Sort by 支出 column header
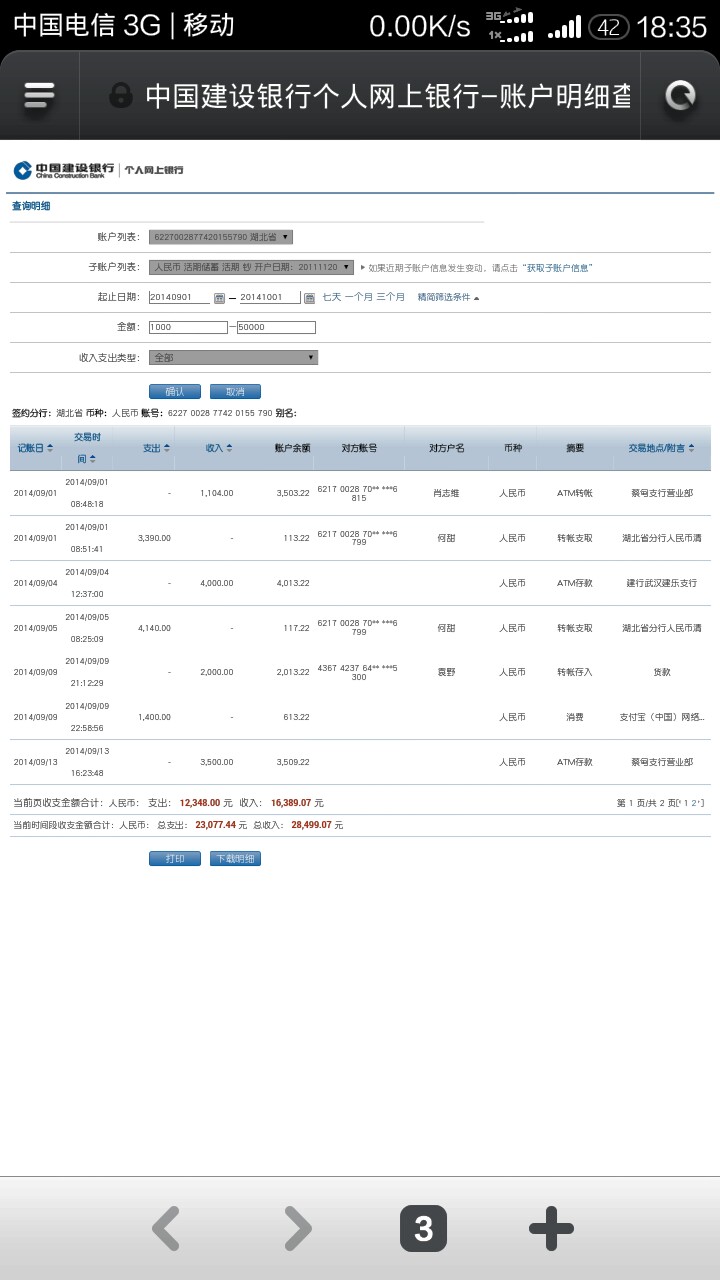This screenshot has height=1280, width=720. [x=156, y=448]
